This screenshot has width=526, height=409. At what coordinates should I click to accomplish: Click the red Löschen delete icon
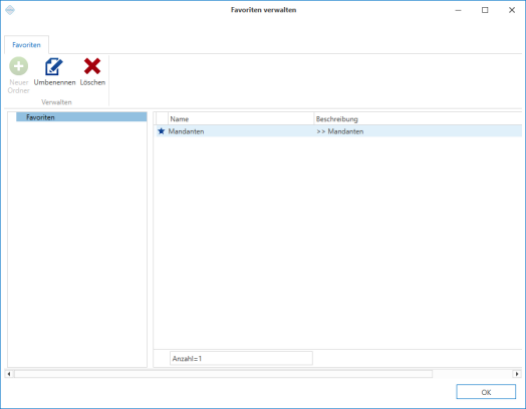tap(92, 66)
